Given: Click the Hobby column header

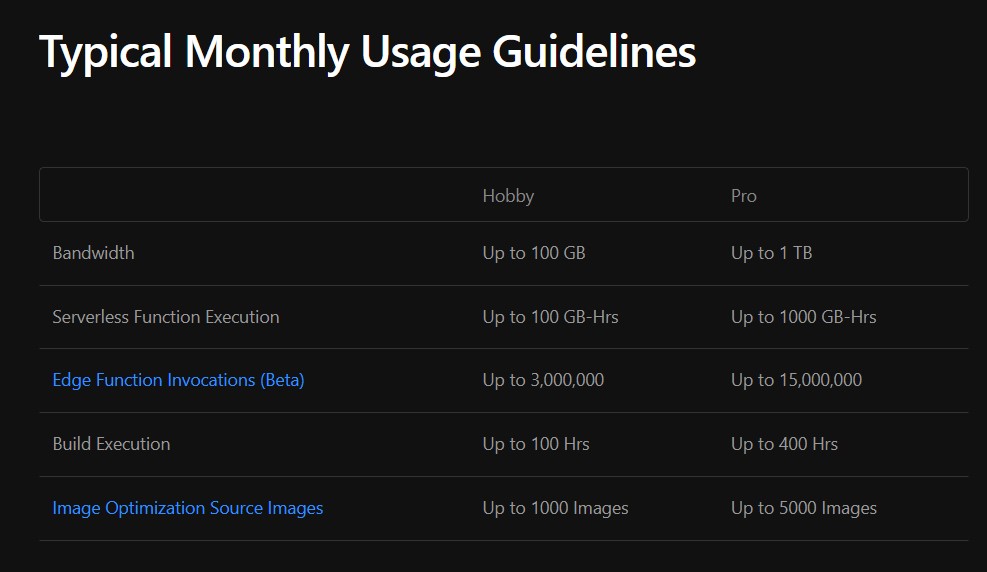Looking at the screenshot, I should click(508, 196).
